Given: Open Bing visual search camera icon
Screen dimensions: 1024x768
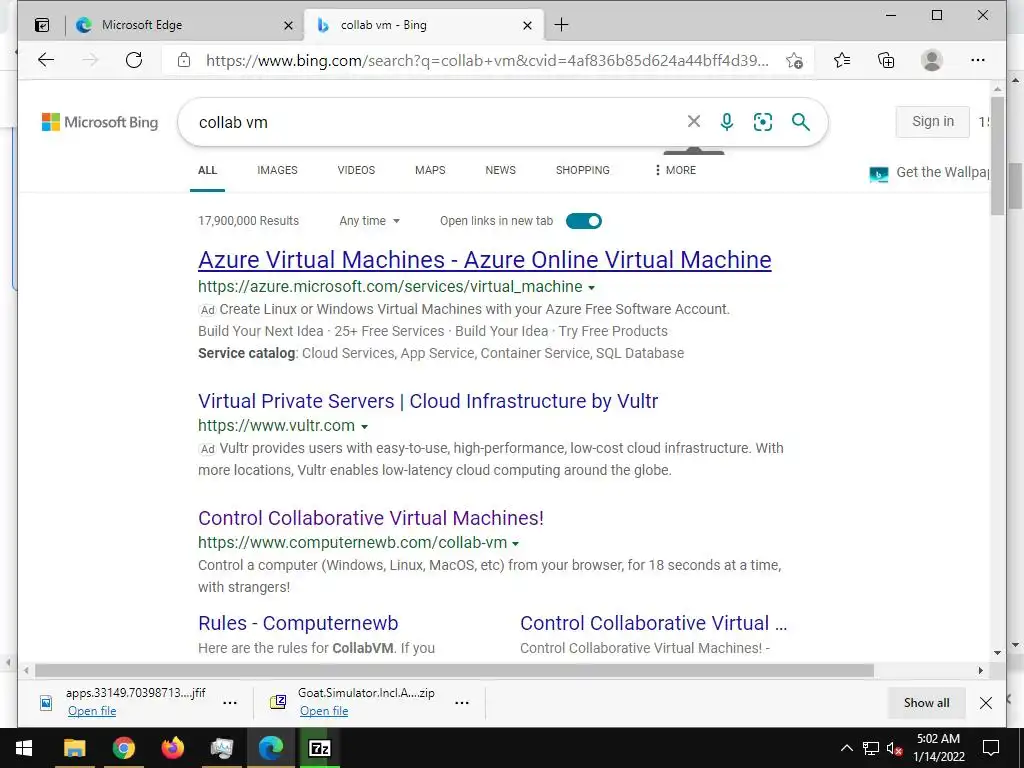Looking at the screenshot, I should click(x=763, y=122).
